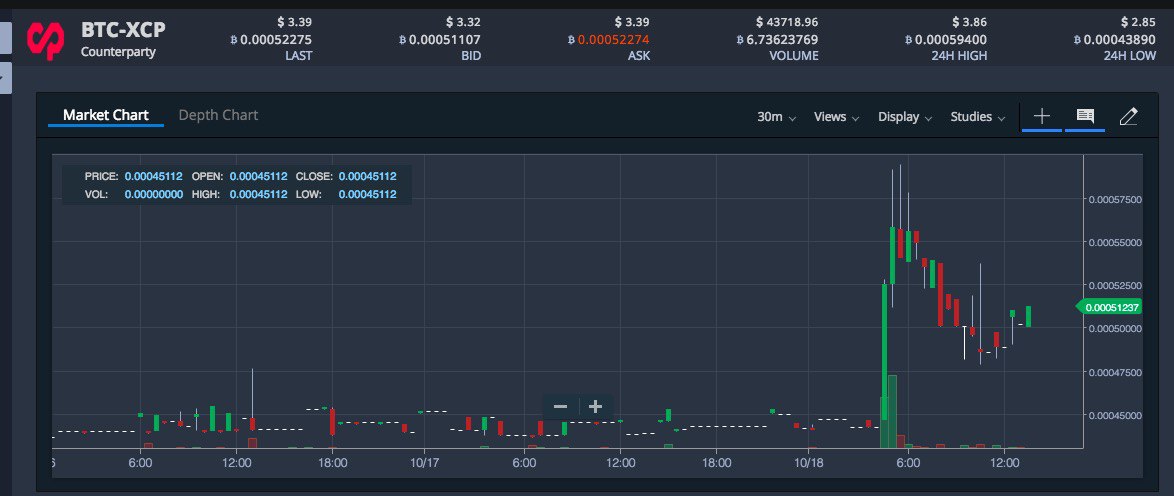
Task: Toggle the crosshair plus tool
Action: (1041, 116)
